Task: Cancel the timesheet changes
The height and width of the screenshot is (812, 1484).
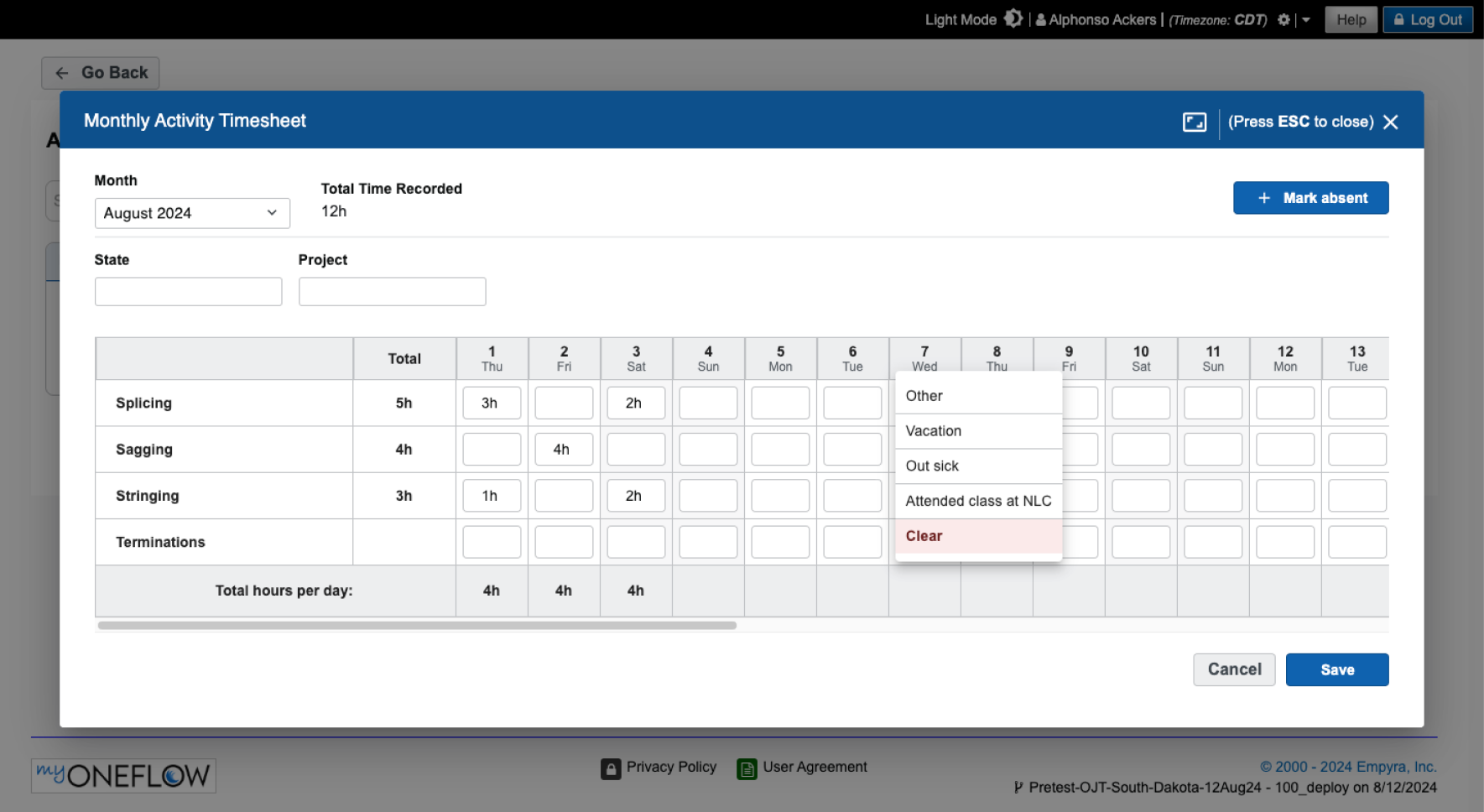Action: 1233,669
